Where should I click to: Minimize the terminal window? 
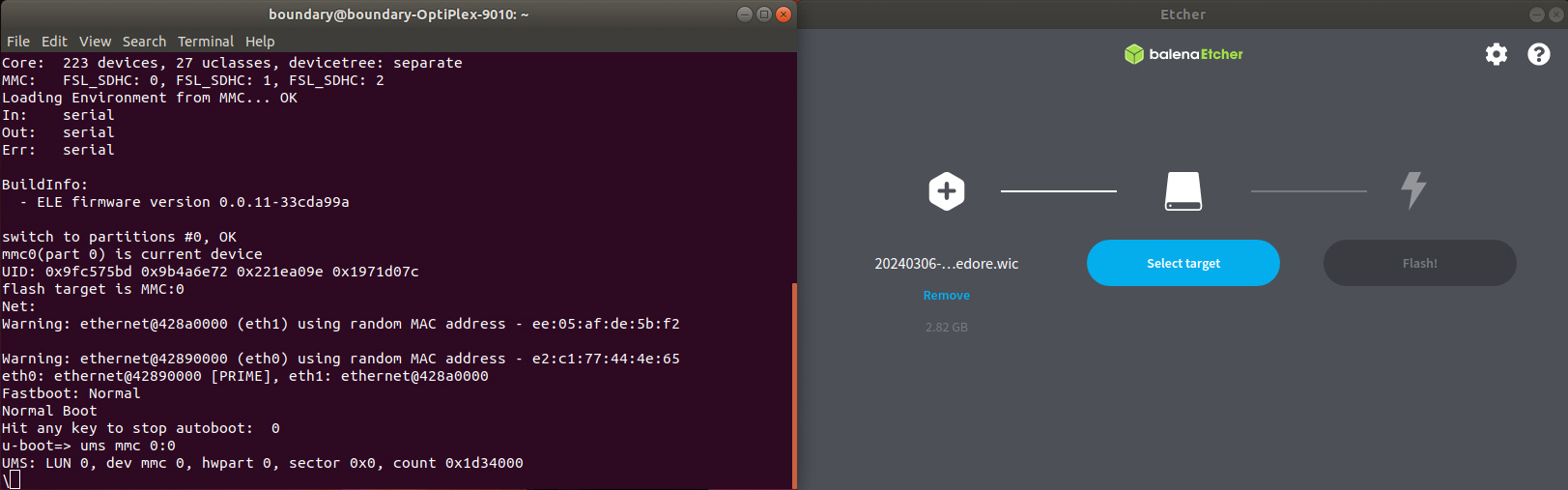coord(744,14)
